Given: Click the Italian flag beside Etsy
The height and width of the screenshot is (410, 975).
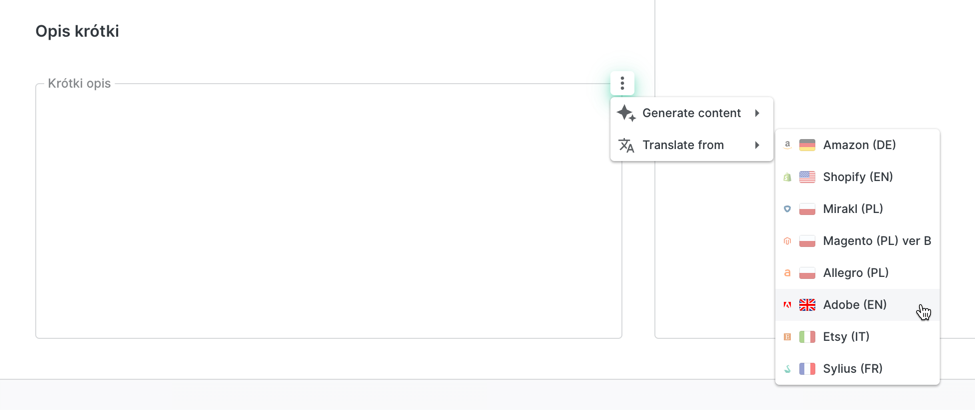Looking at the screenshot, I should point(807,337).
